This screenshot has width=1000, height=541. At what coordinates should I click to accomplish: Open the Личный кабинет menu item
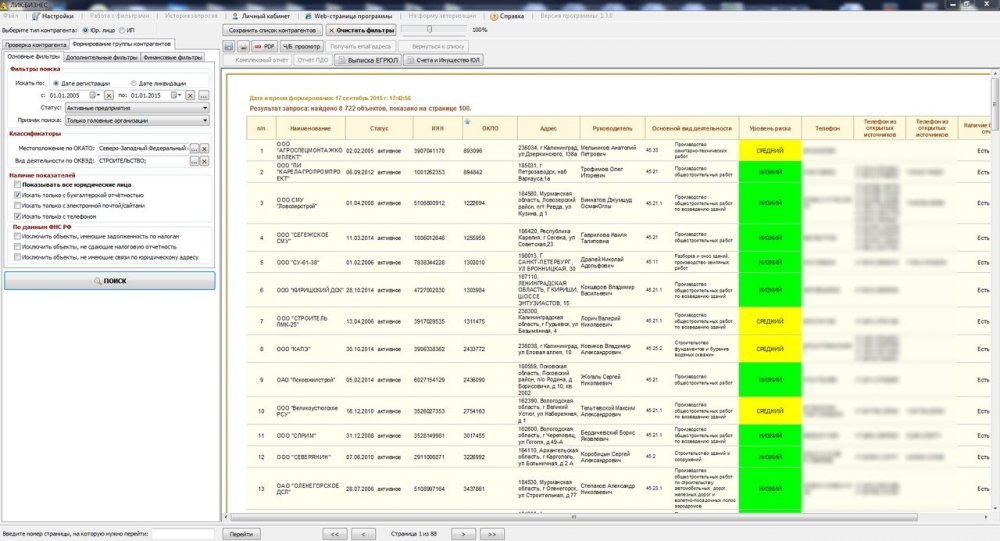(261, 16)
